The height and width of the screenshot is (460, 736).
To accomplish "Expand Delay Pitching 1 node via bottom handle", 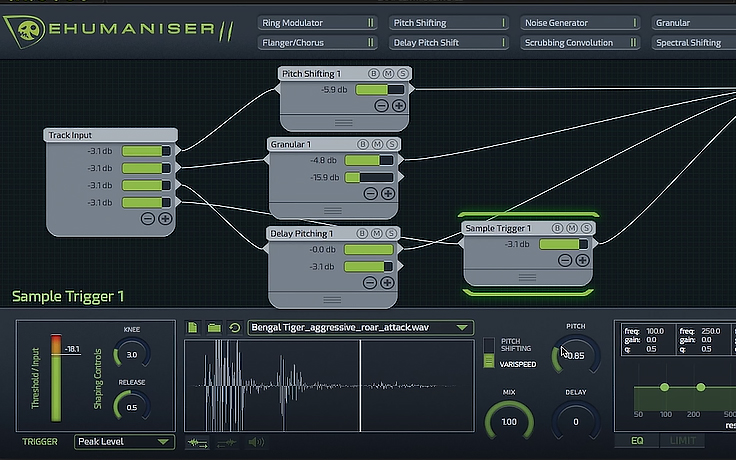I will pos(332,299).
